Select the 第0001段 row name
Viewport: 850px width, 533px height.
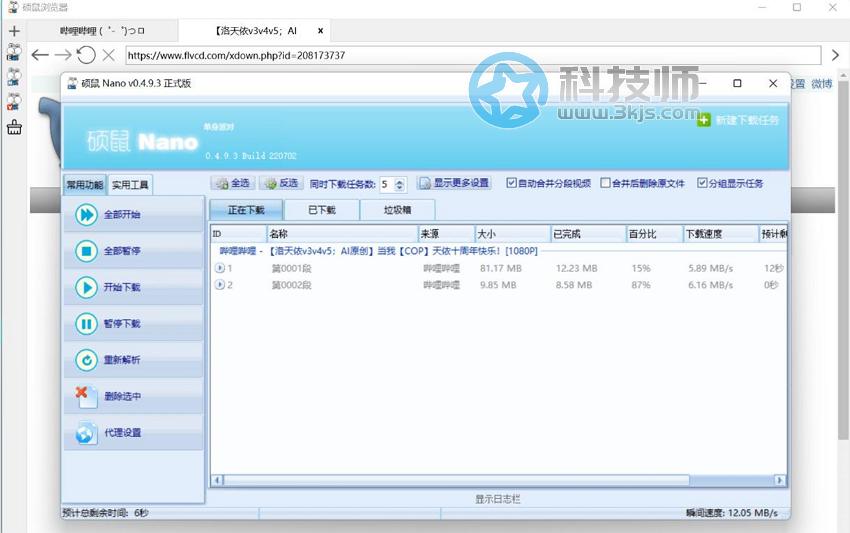click(x=291, y=268)
